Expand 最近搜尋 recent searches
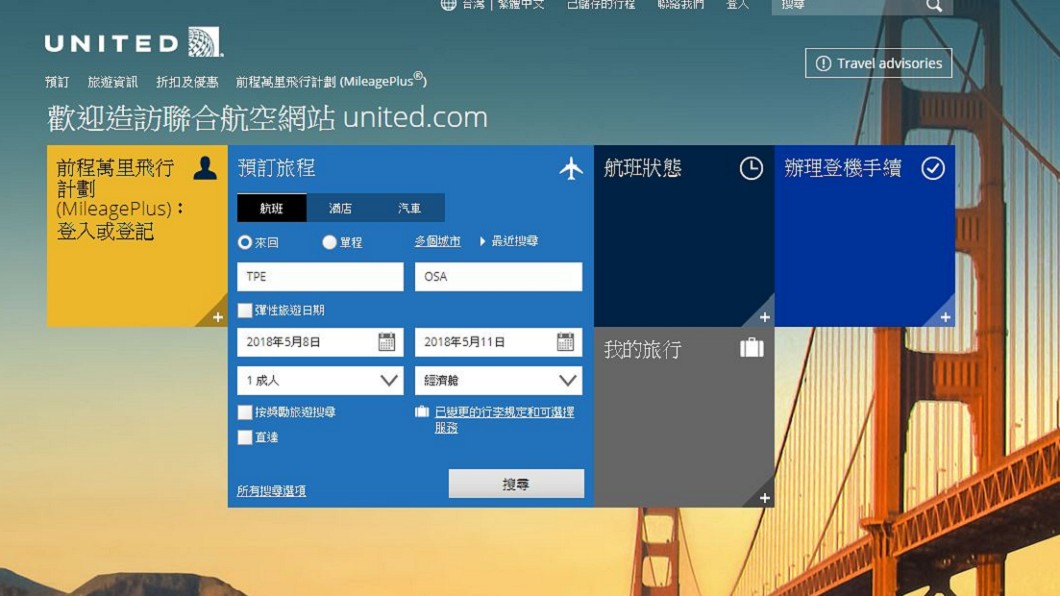 click(x=508, y=241)
